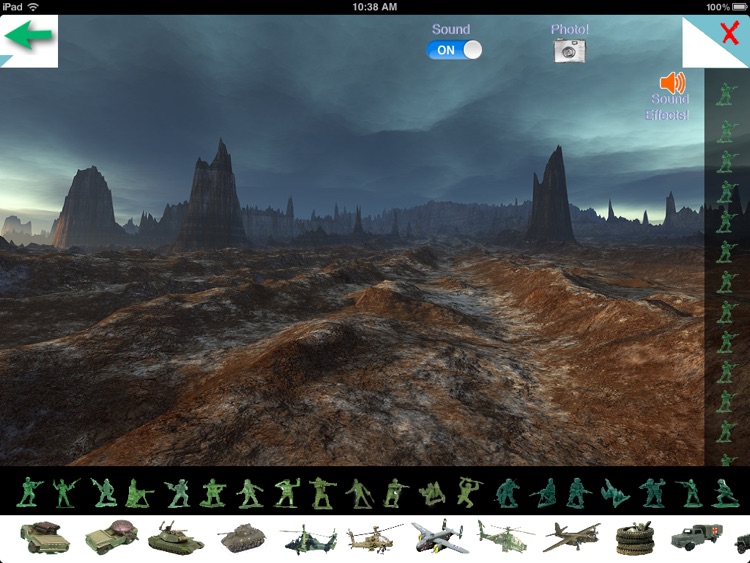The width and height of the screenshot is (750, 563).
Task: Pick the tan Apache helicopter
Action: point(375,539)
